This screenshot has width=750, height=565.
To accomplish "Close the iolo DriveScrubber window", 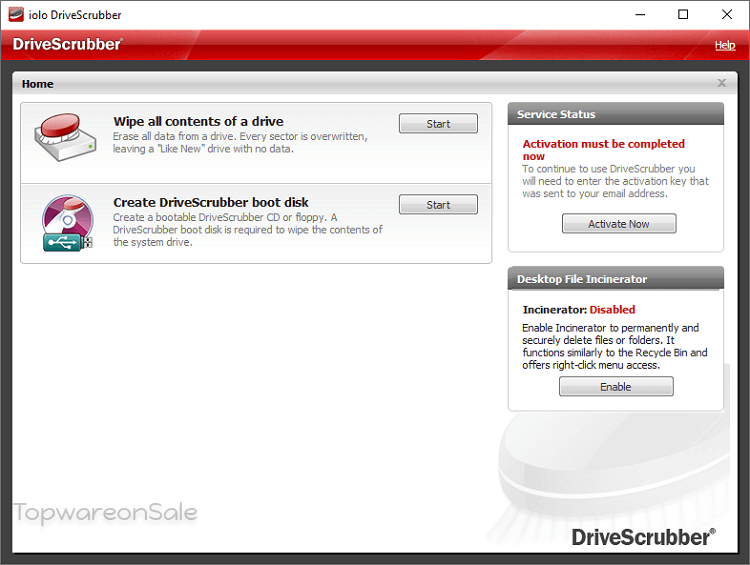I will 727,14.
